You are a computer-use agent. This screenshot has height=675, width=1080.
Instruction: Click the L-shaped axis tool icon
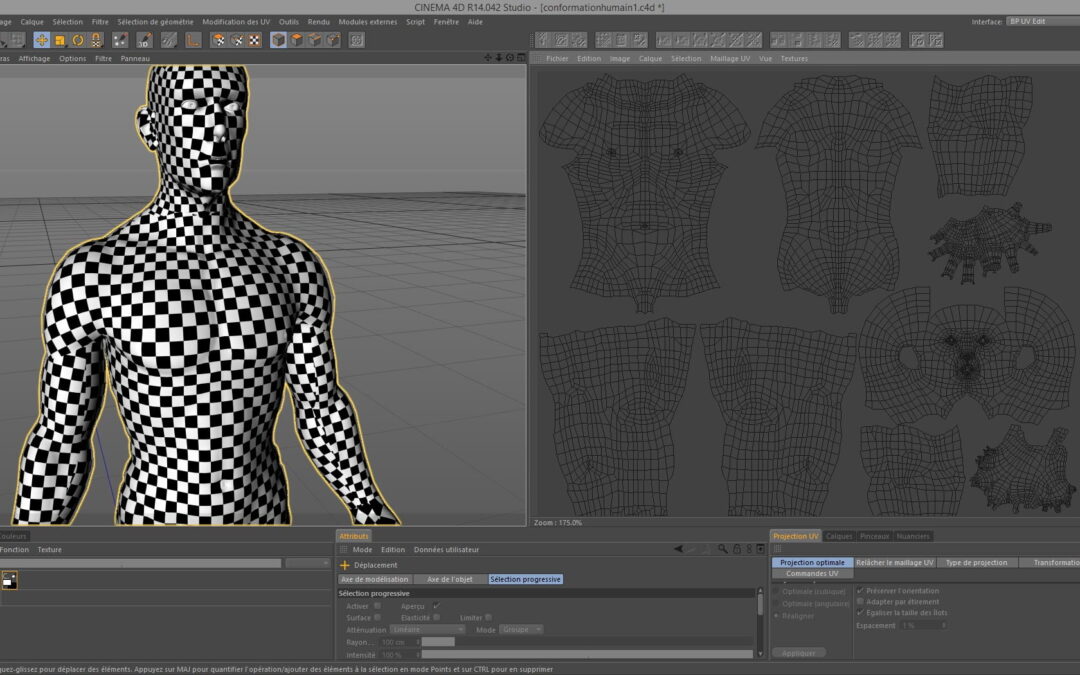click(193, 40)
